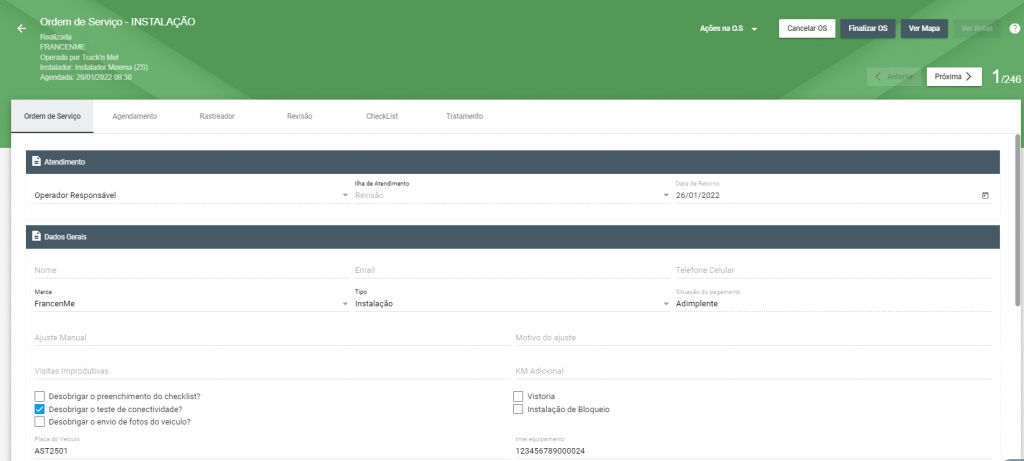This screenshot has height=461, width=1024.
Task: Click the Dados Gerais section document icon
Action: click(x=37, y=236)
